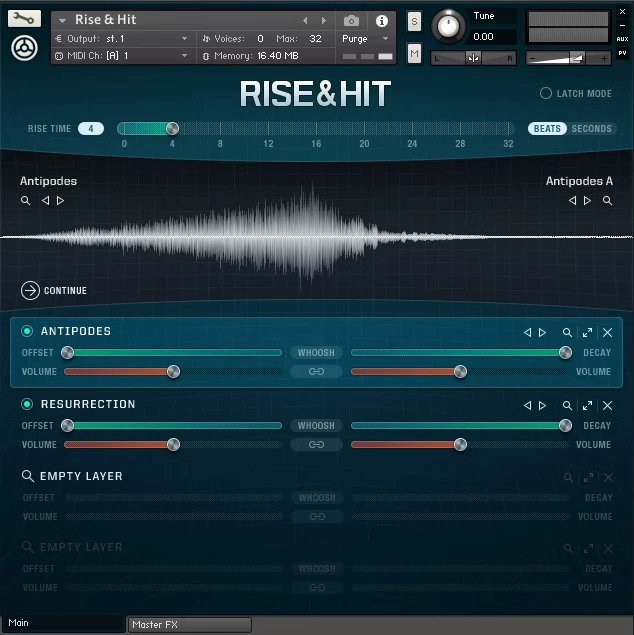Adjust Antipodes Decay slider

565,352
